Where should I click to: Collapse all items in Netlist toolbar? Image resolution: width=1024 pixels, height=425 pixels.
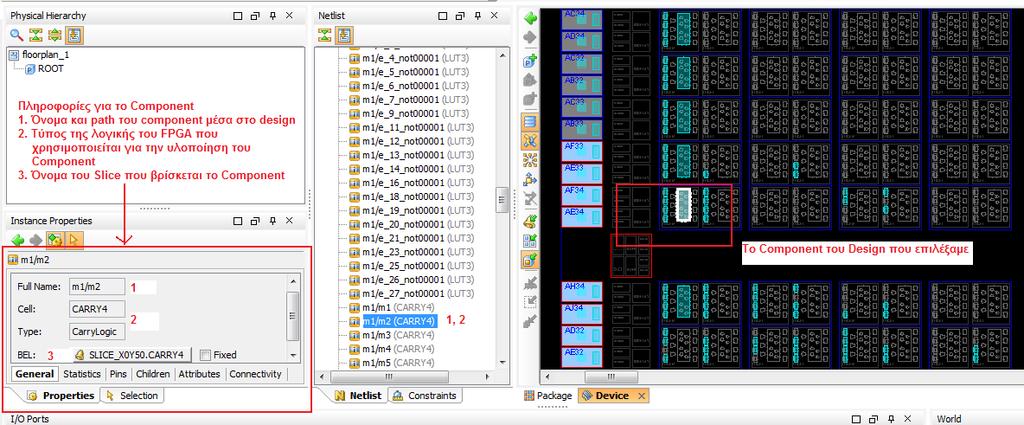pyautogui.click(x=325, y=35)
